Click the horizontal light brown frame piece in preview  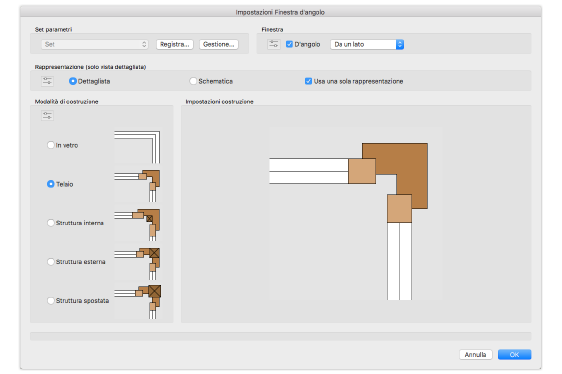[x=362, y=171]
